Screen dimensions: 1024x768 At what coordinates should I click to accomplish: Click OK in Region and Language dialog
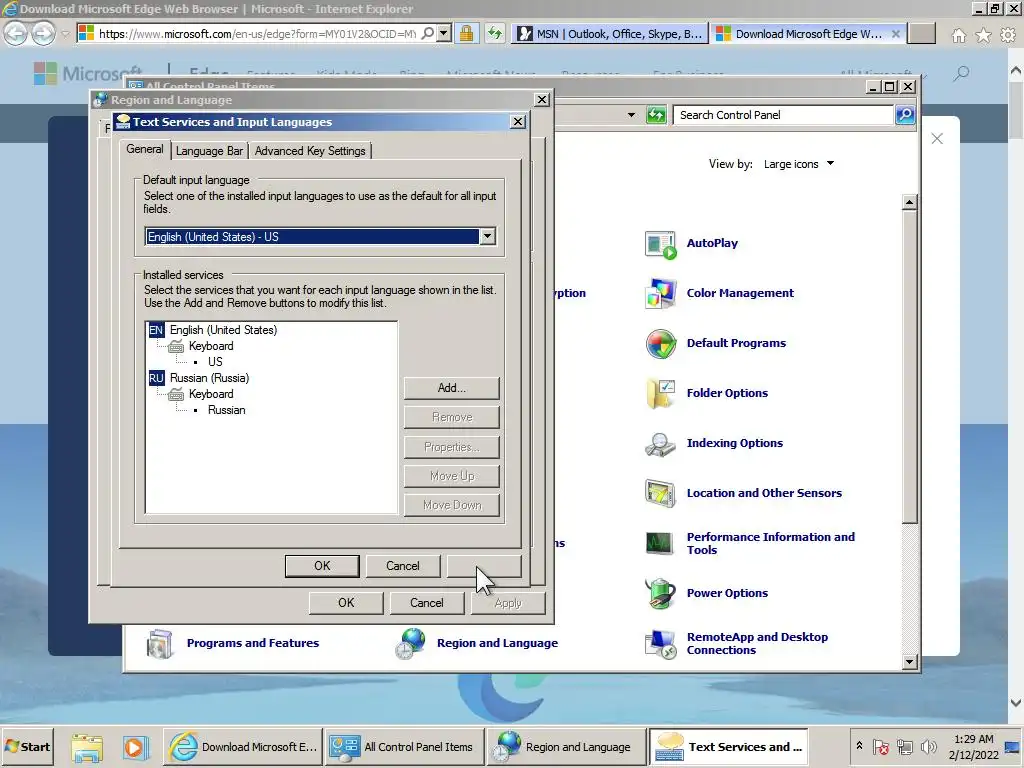(x=346, y=603)
